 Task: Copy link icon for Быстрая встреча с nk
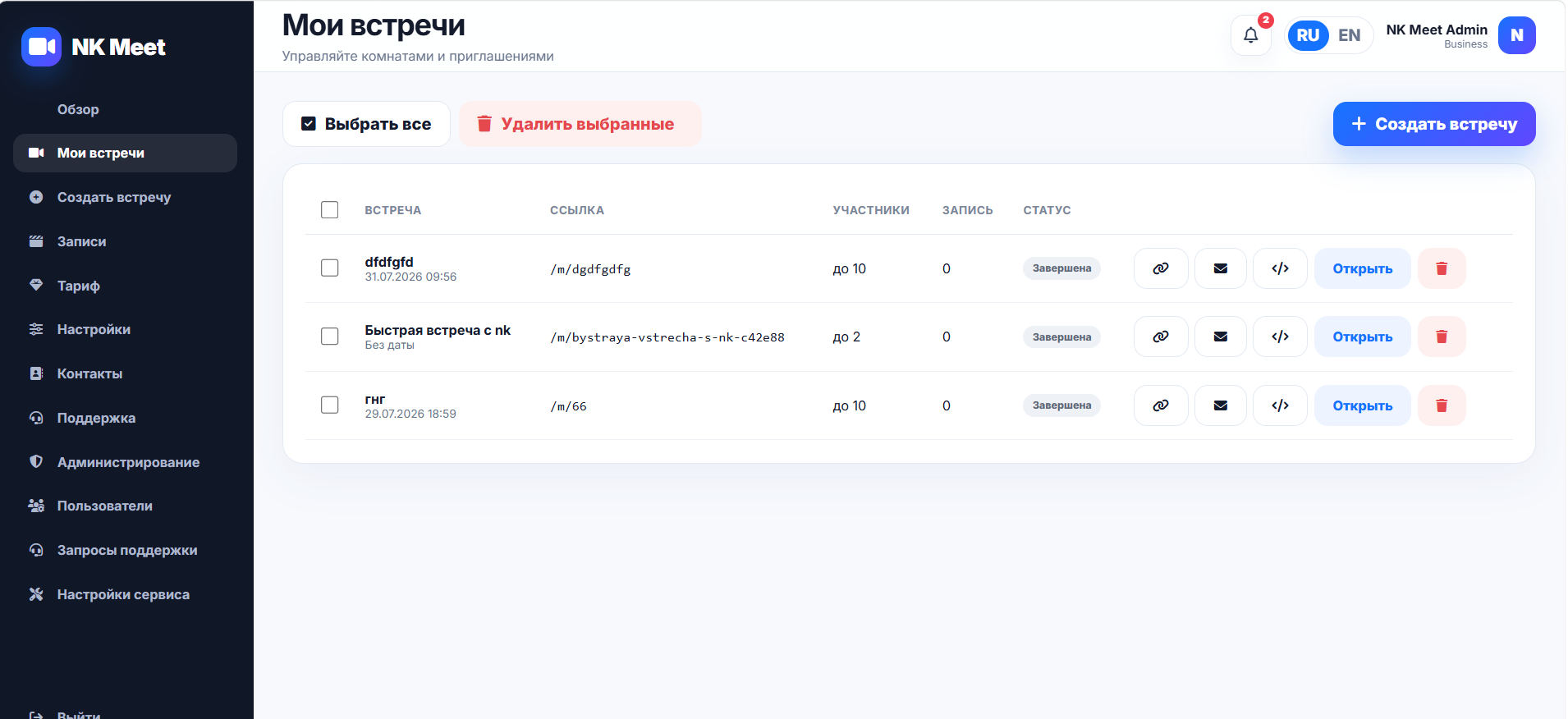[x=1161, y=337]
